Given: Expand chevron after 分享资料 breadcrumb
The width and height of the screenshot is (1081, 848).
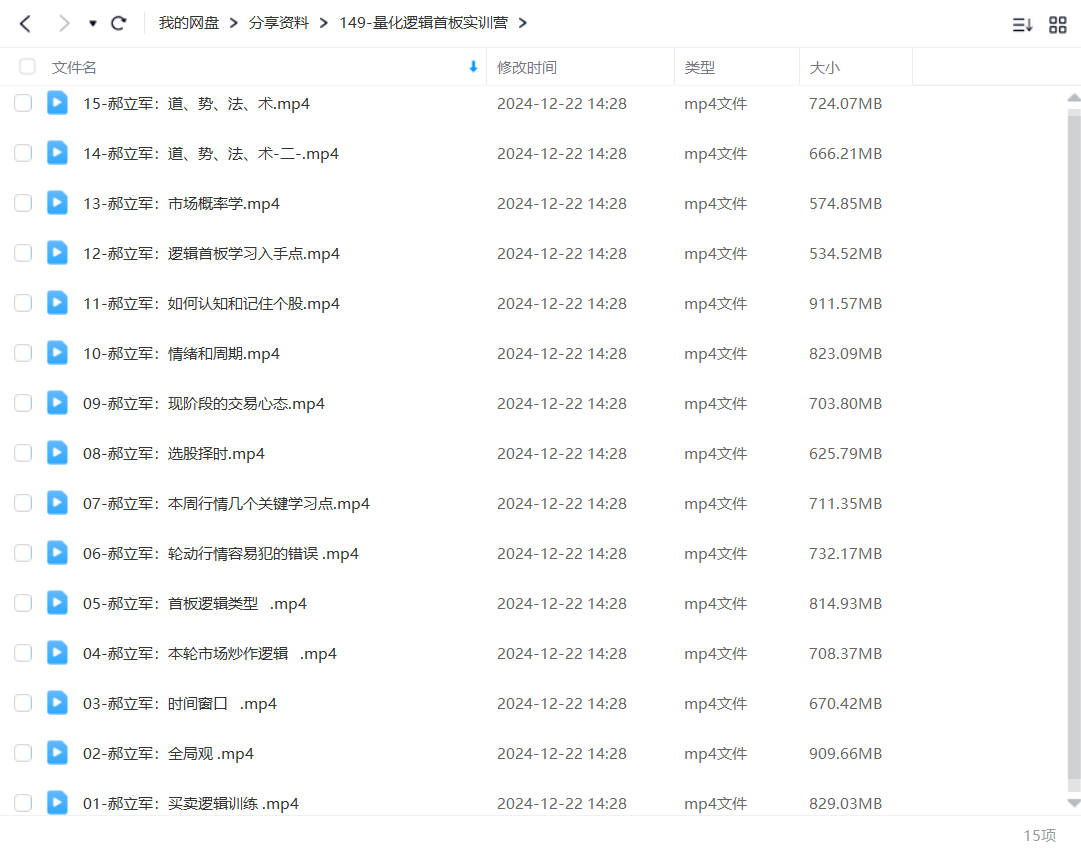Looking at the screenshot, I should (323, 23).
